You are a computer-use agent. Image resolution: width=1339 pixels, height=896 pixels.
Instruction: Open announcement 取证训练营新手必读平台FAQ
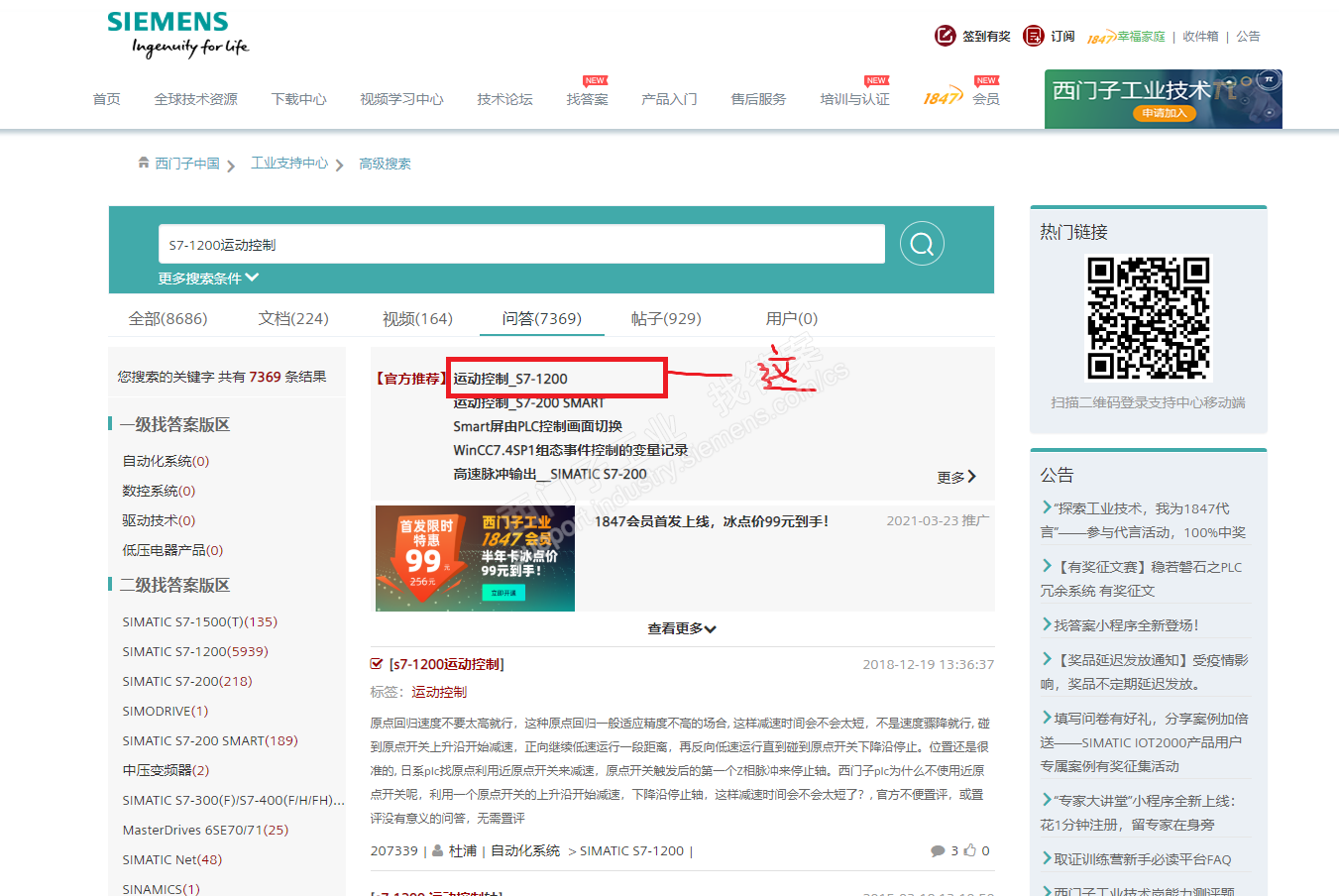pos(1143,859)
